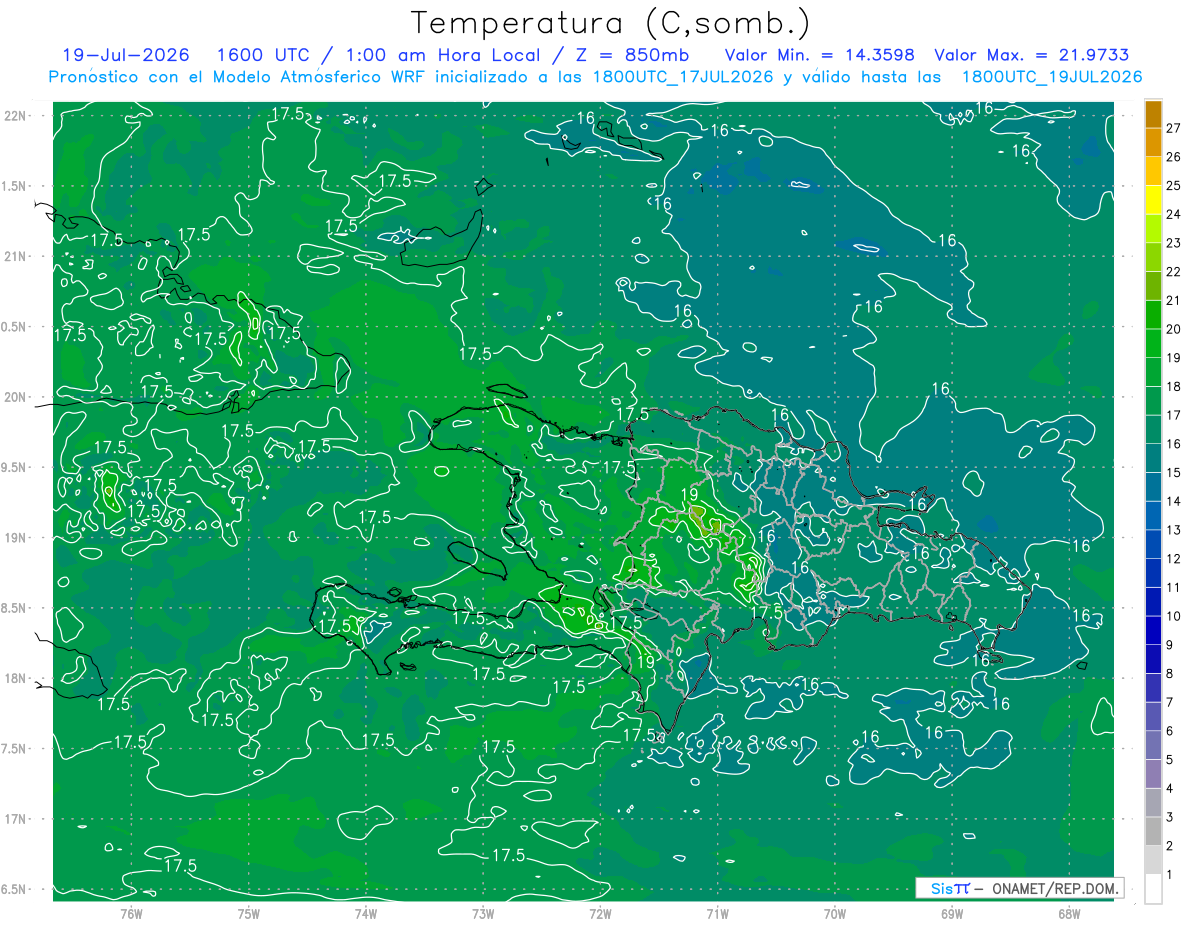This screenshot has height=927, width=1200.
Task: Pick the white colorbar segment below 1
Action: (x=1153, y=889)
